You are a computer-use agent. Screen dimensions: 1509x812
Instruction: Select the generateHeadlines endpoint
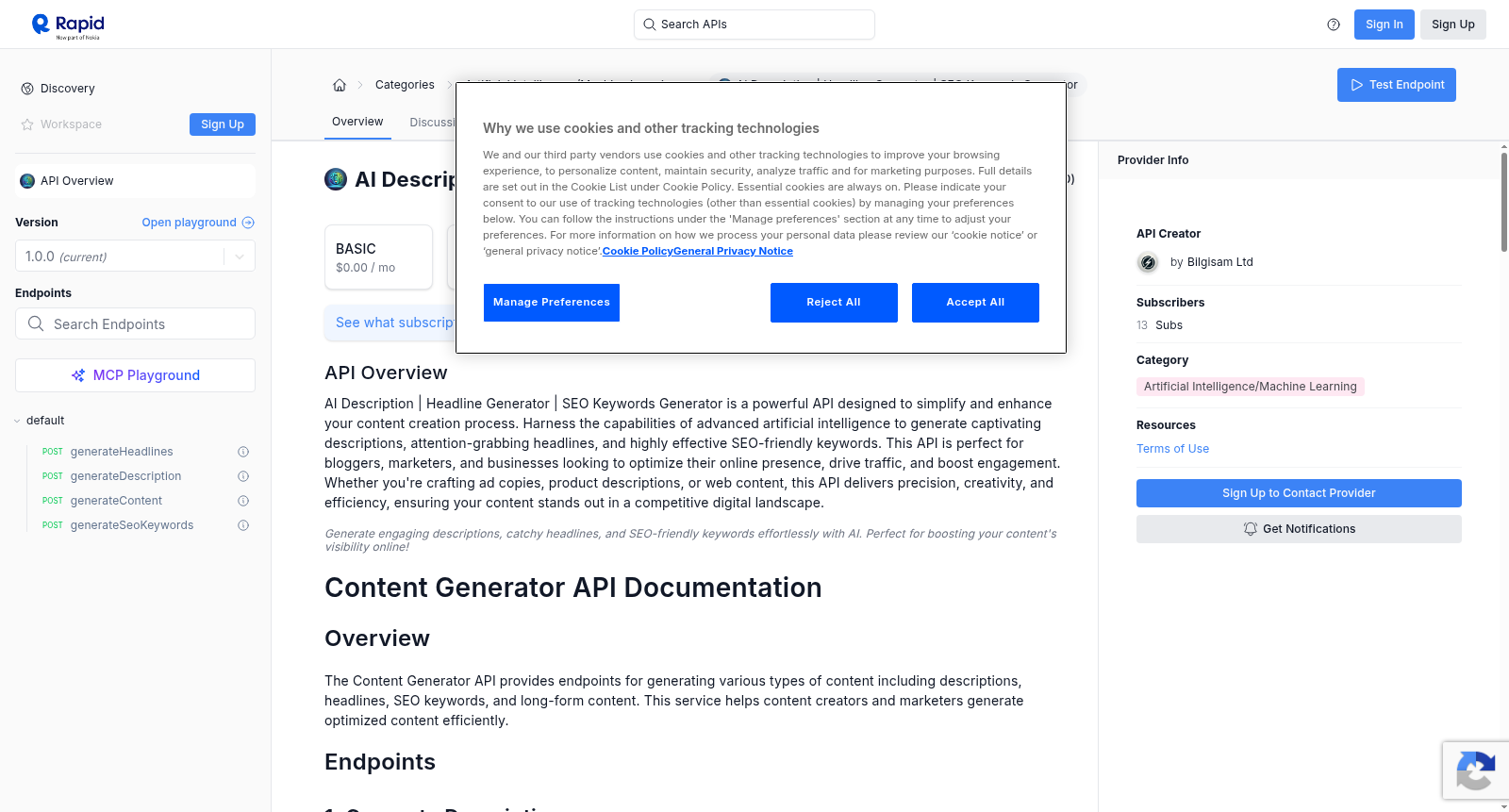122,452
